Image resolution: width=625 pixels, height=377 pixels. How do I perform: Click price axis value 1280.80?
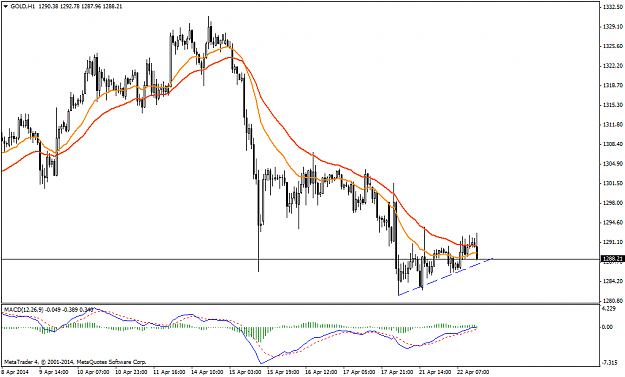613,300
